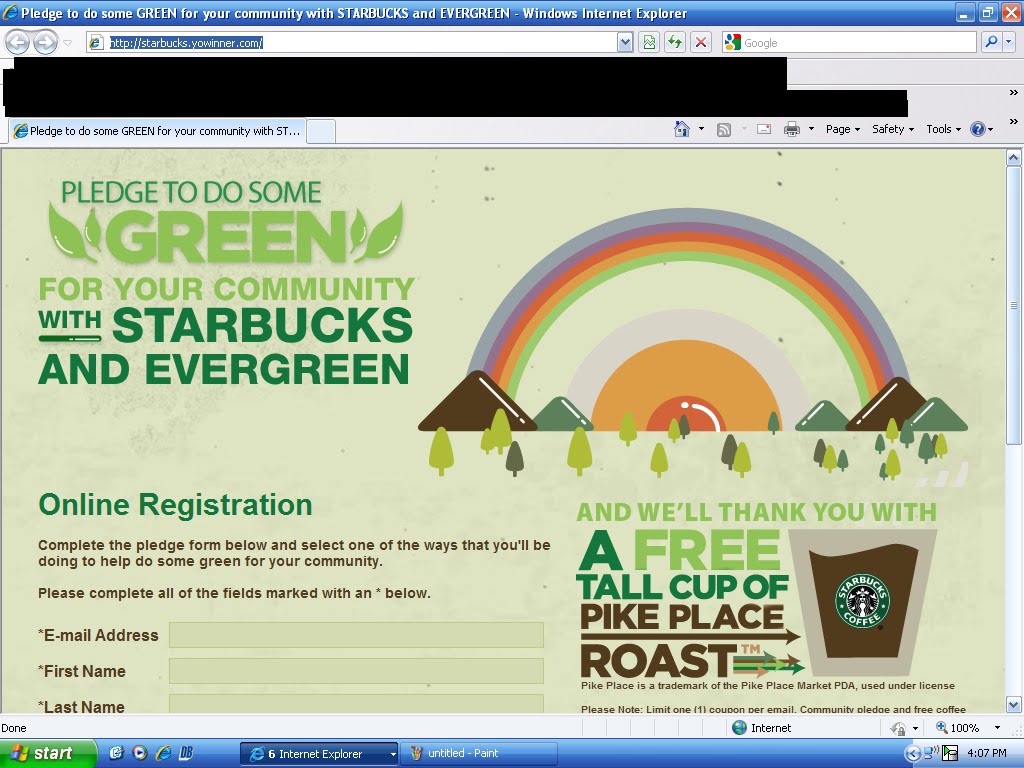The height and width of the screenshot is (768, 1024).
Task: Open the search provider options dropdown
Action: tap(1009, 42)
